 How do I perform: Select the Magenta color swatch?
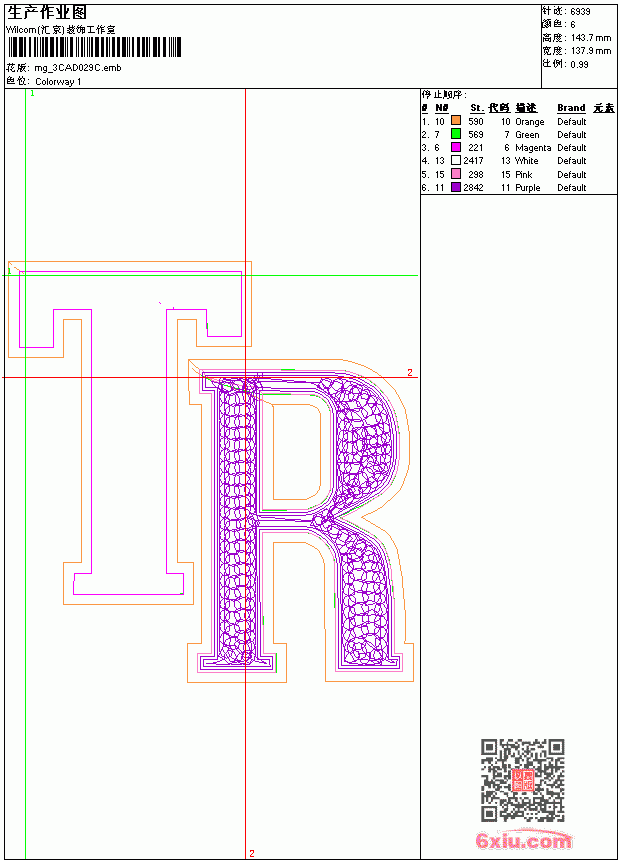pos(455,147)
